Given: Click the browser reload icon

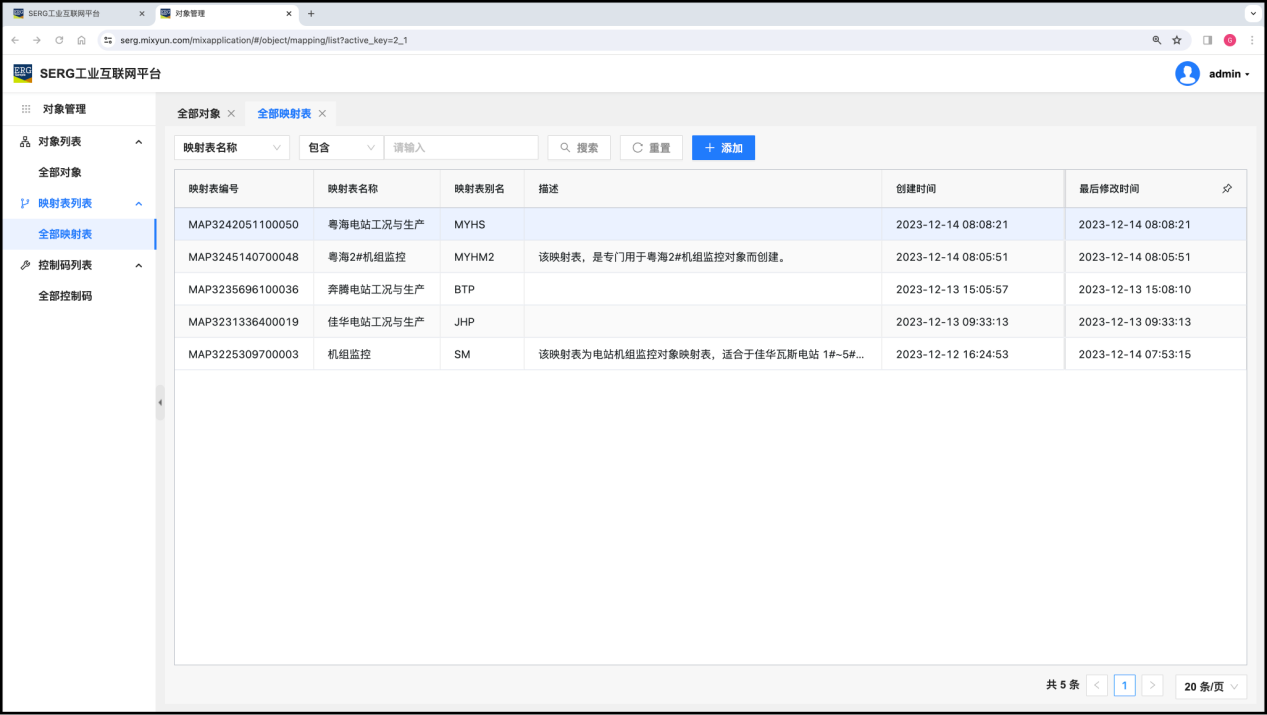Looking at the screenshot, I should (59, 40).
